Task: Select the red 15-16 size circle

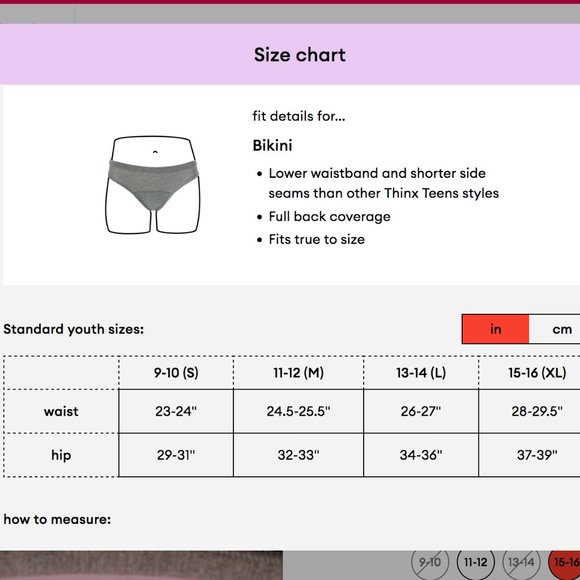Action: tap(564, 563)
